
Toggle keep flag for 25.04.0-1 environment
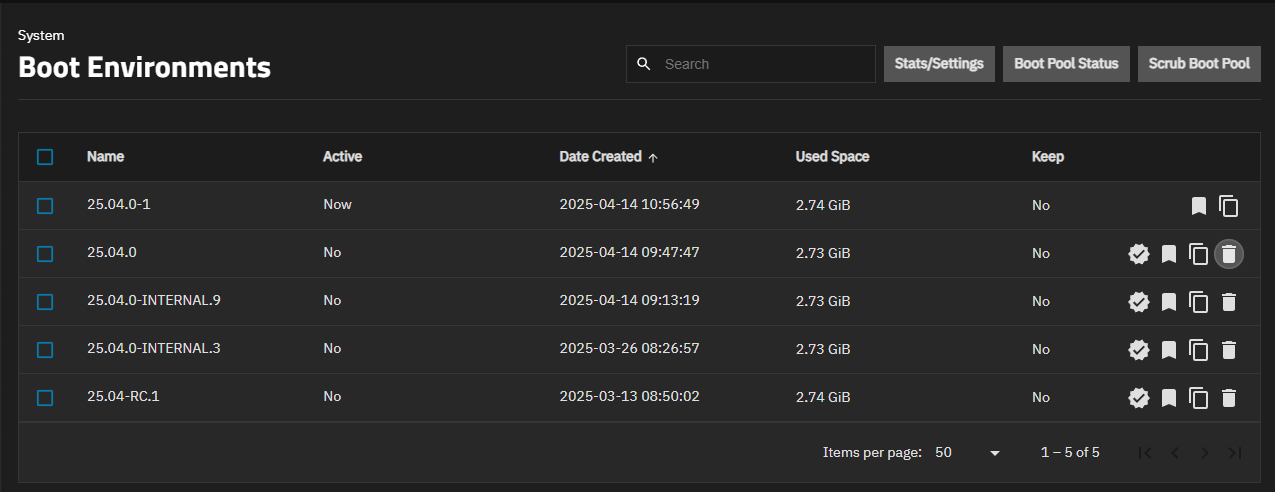(1198, 206)
